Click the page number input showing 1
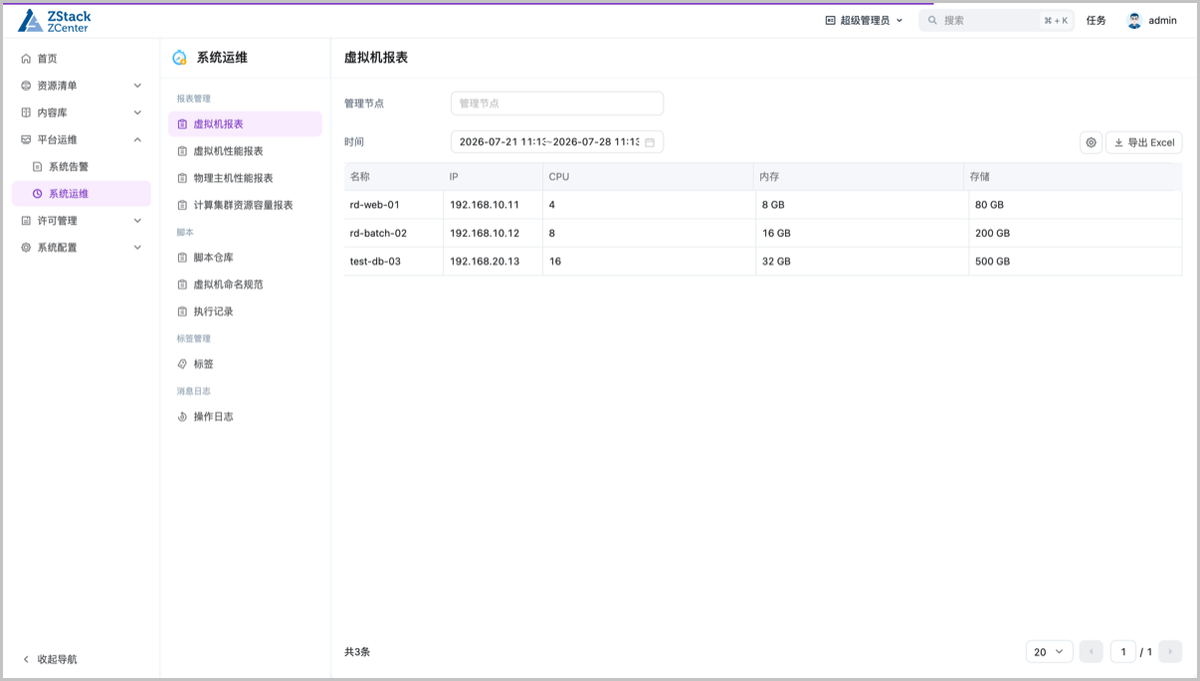Image resolution: width=1200 pixels, height=681 pixels. click(1122, 652)
